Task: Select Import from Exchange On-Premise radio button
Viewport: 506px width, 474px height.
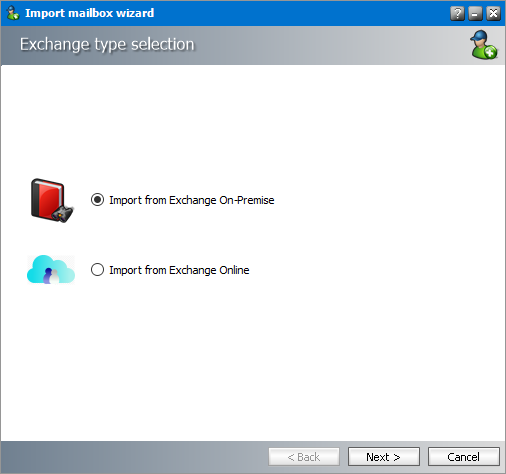Action: [x=97, y=200]
